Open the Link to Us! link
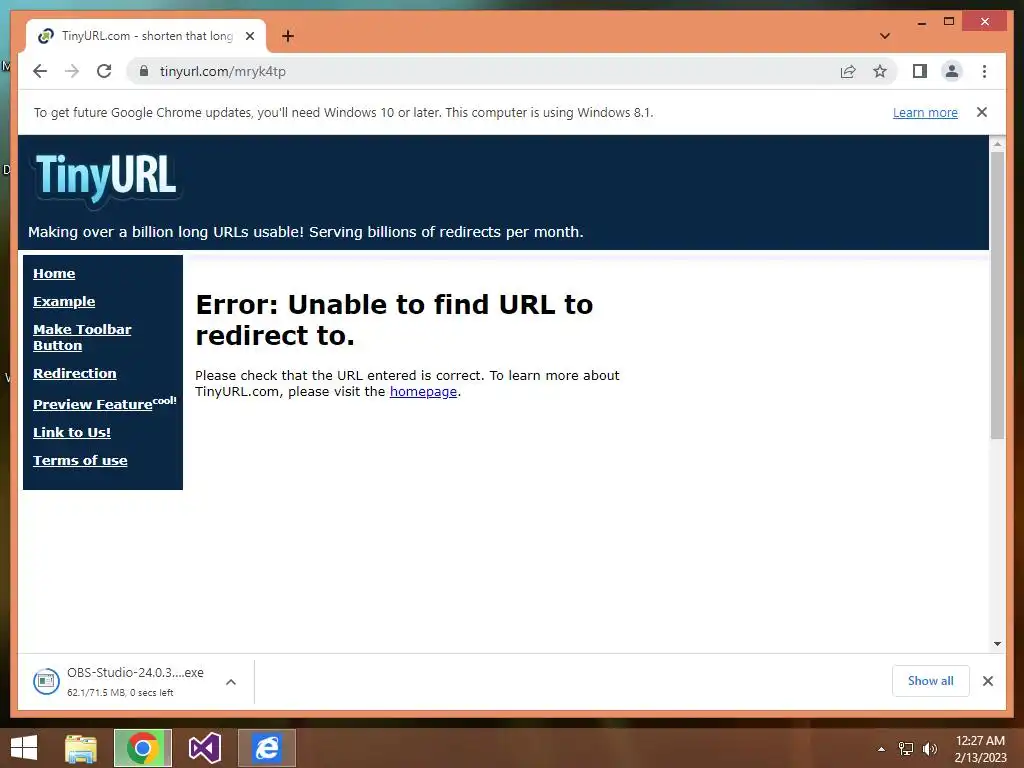The image size is (1024, 768). click(x=72, y=432)
